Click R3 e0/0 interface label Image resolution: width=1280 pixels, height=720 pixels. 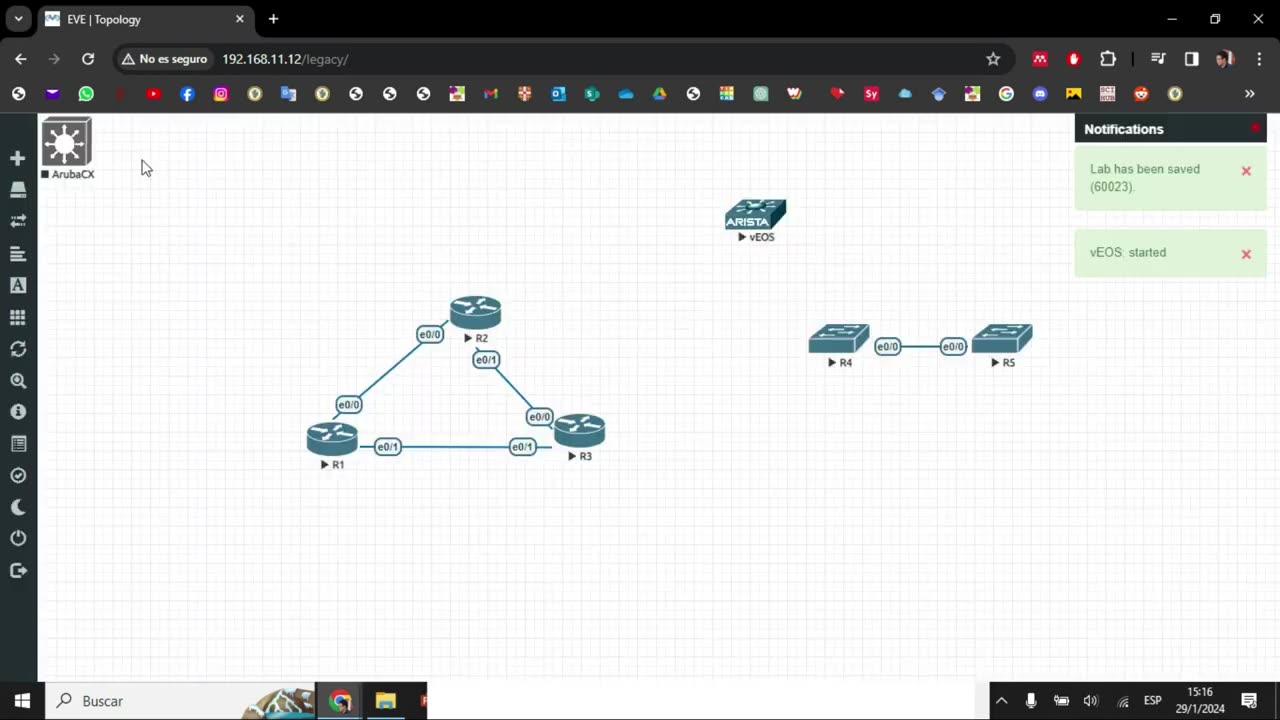click(x=540, y=417)
